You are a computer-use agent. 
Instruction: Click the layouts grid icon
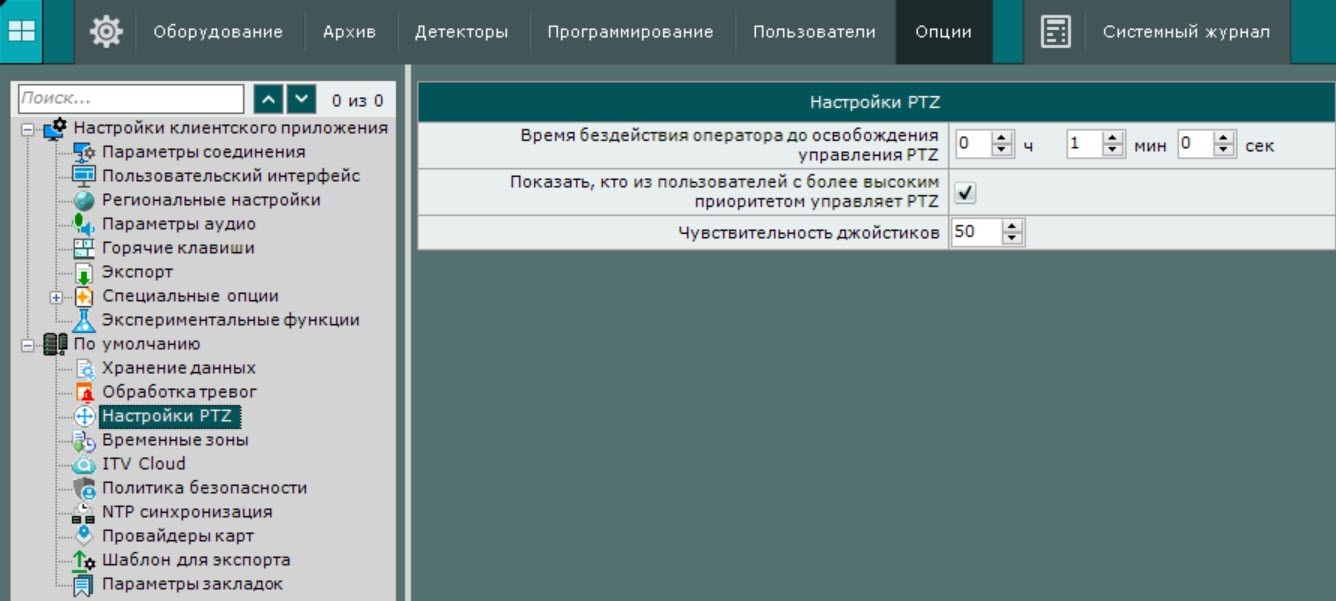click(x=21, y=31)
